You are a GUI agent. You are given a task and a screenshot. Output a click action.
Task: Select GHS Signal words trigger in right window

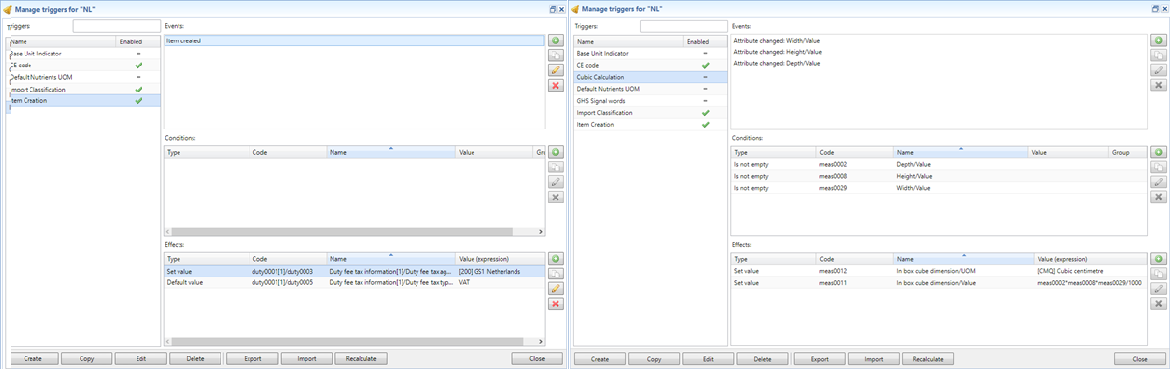[651, 101]
